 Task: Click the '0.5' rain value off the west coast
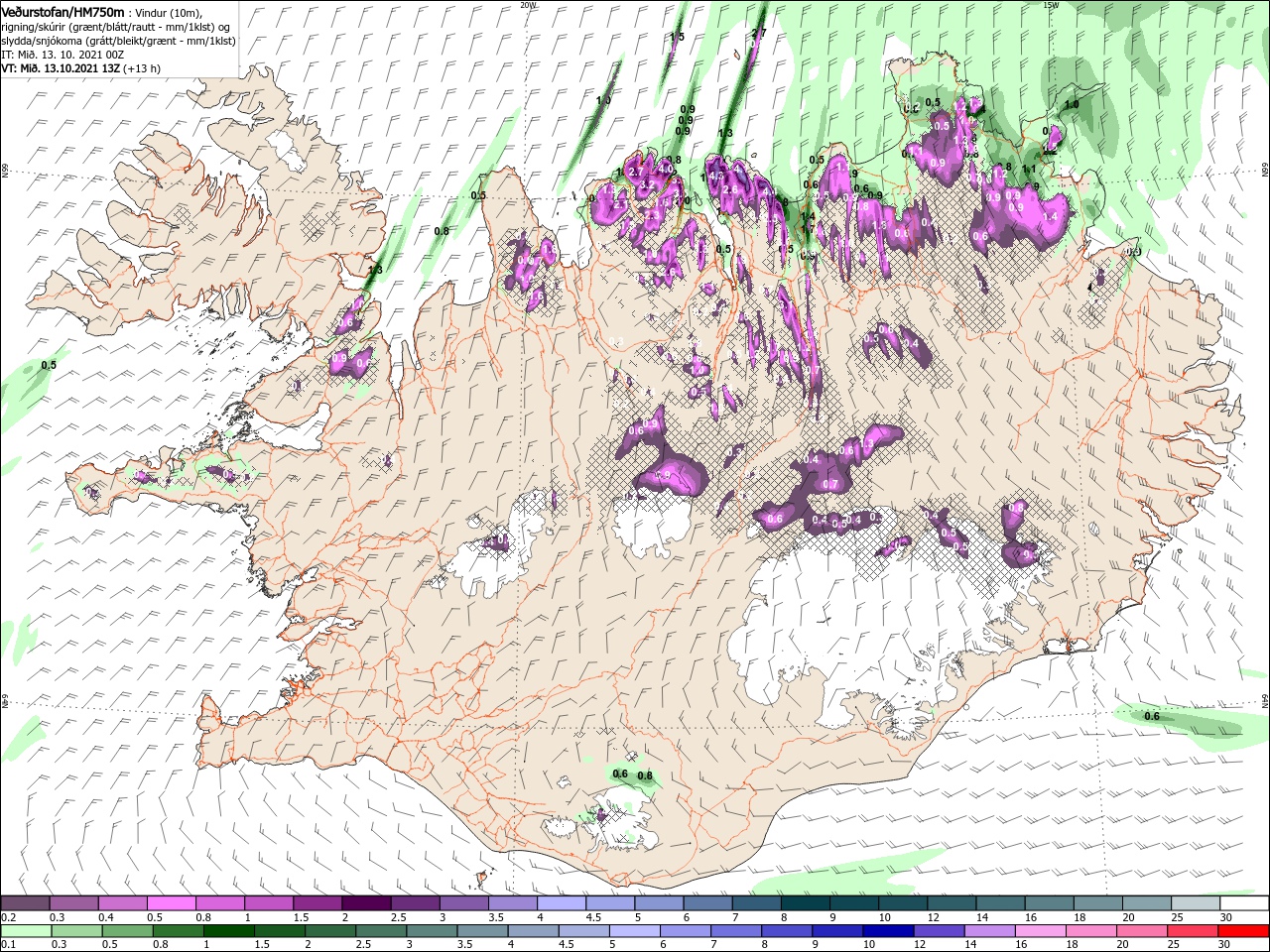[49, 365]
